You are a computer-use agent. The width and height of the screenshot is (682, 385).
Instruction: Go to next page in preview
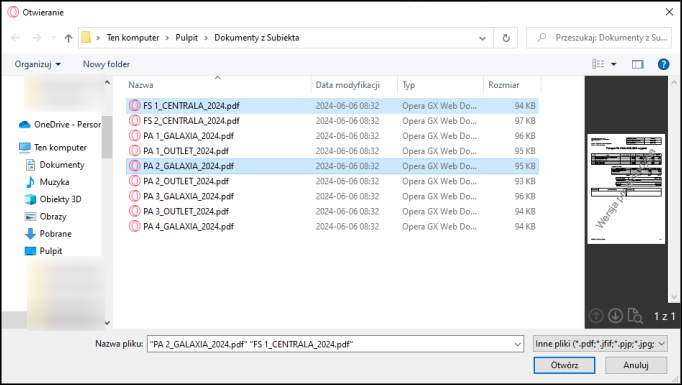pos(615,316)
